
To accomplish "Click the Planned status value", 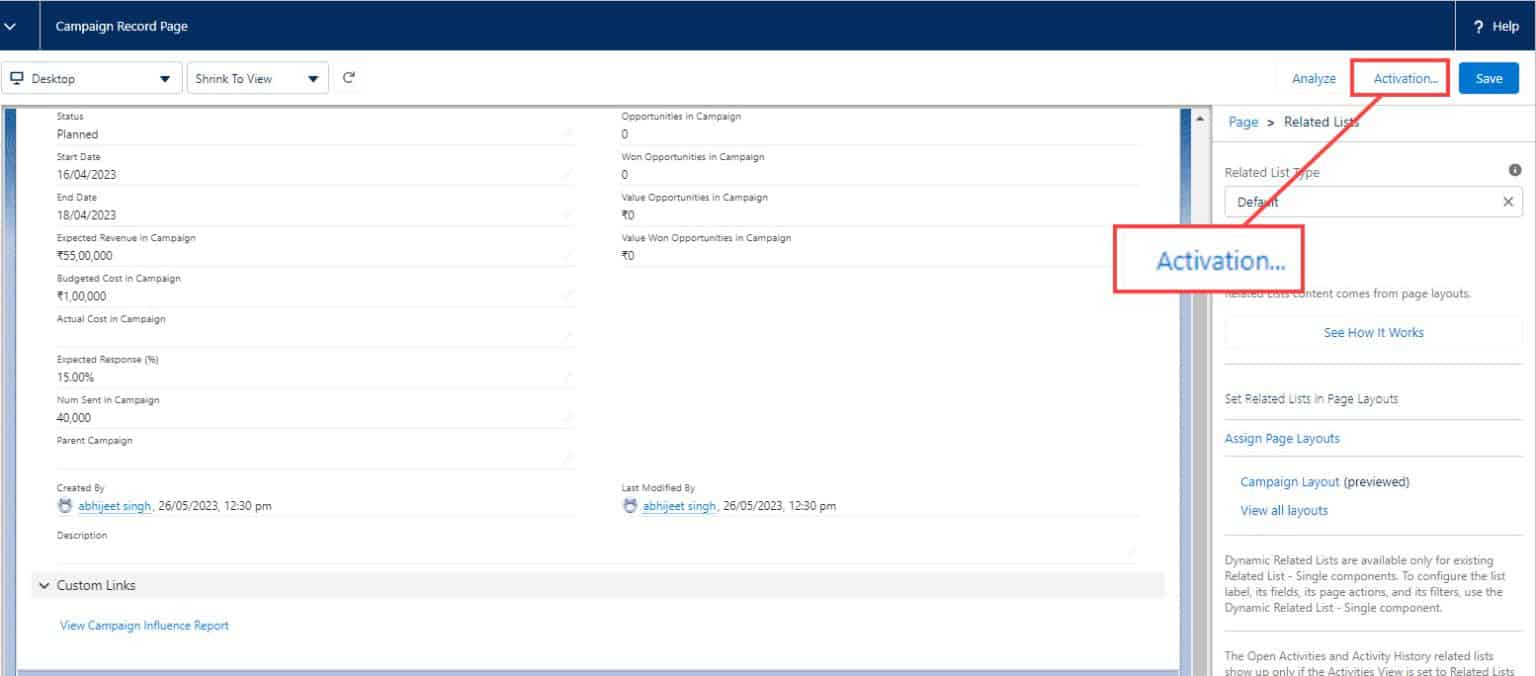I will [x=77, y=134].
